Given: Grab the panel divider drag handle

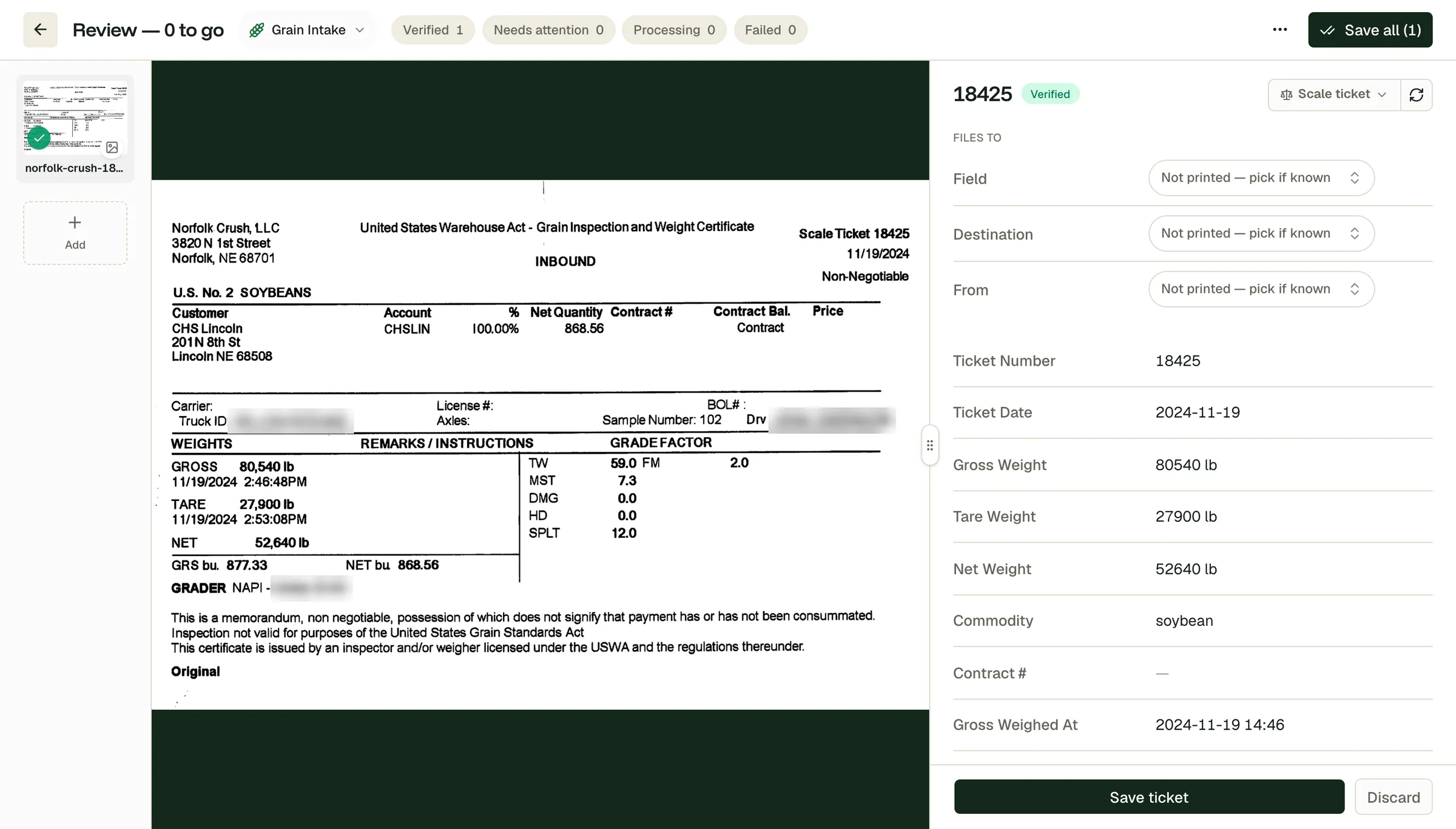Looking at the screenshot, I should point(929,446).
